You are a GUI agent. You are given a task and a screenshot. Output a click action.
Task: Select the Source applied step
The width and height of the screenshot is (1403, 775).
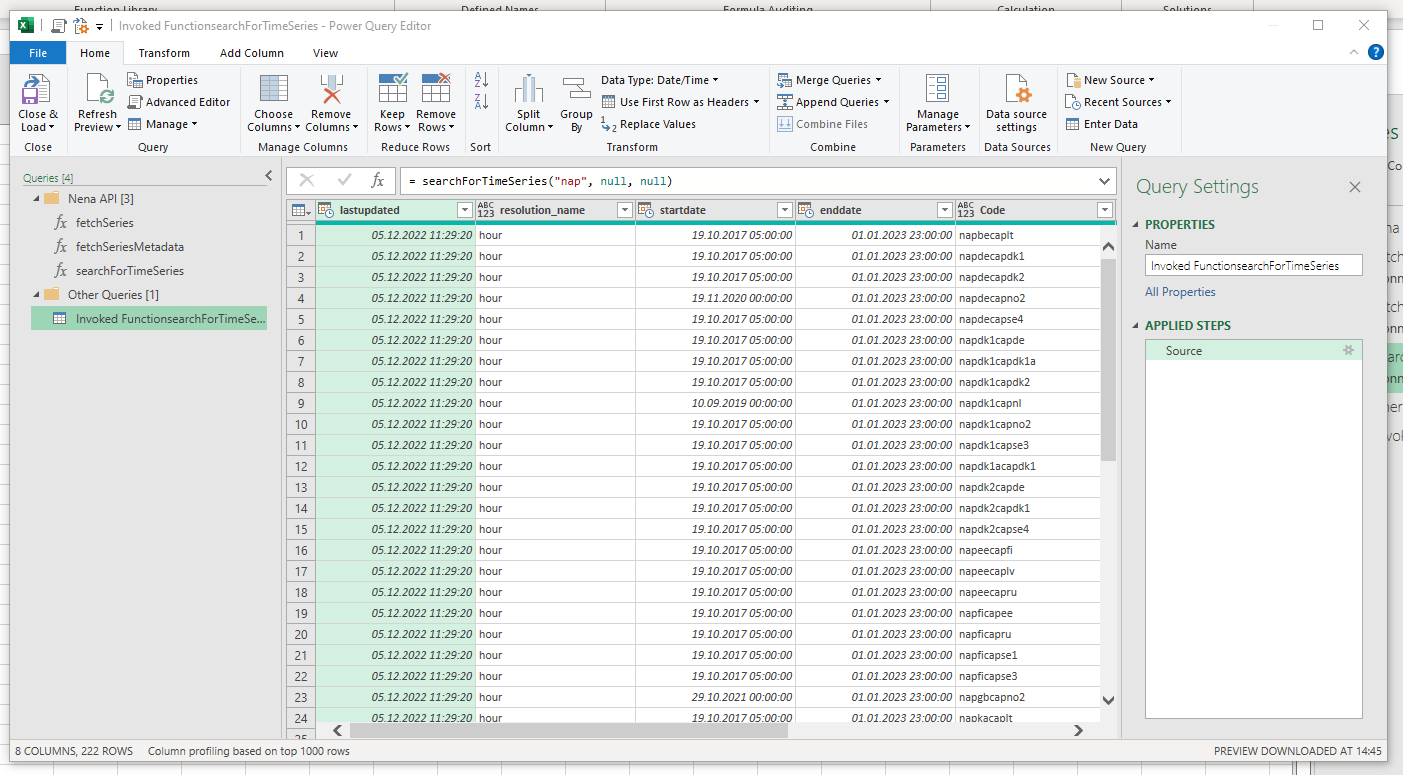pos(1253,351)
